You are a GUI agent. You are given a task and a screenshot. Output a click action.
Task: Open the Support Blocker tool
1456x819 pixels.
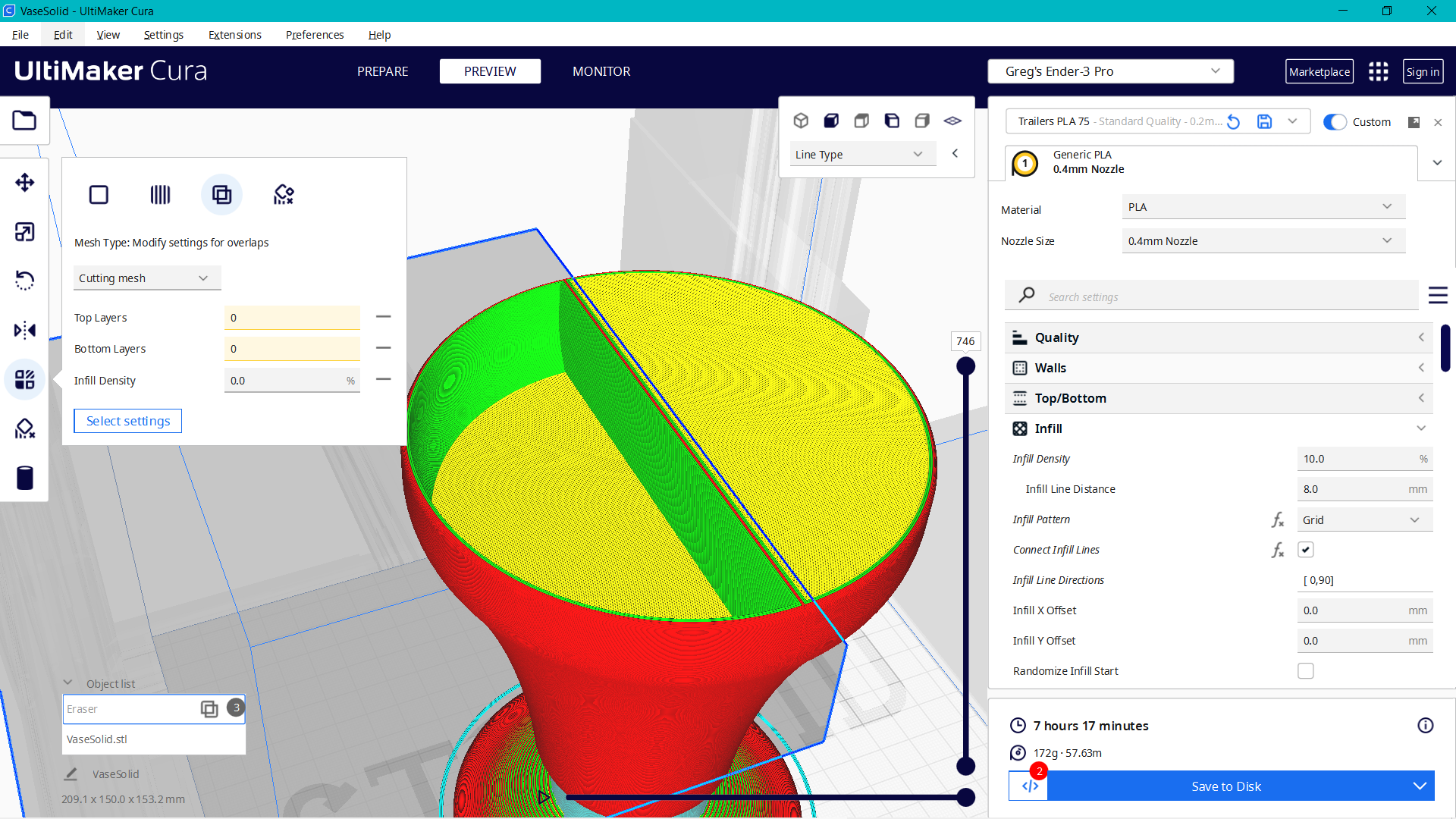[x=24, y=429]
